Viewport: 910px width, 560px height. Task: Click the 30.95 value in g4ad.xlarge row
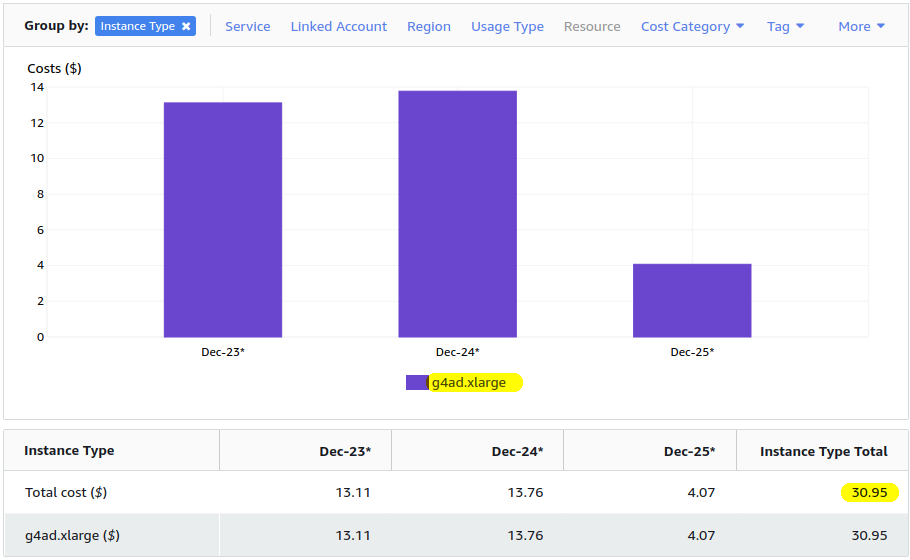click(x=869, y=536)
